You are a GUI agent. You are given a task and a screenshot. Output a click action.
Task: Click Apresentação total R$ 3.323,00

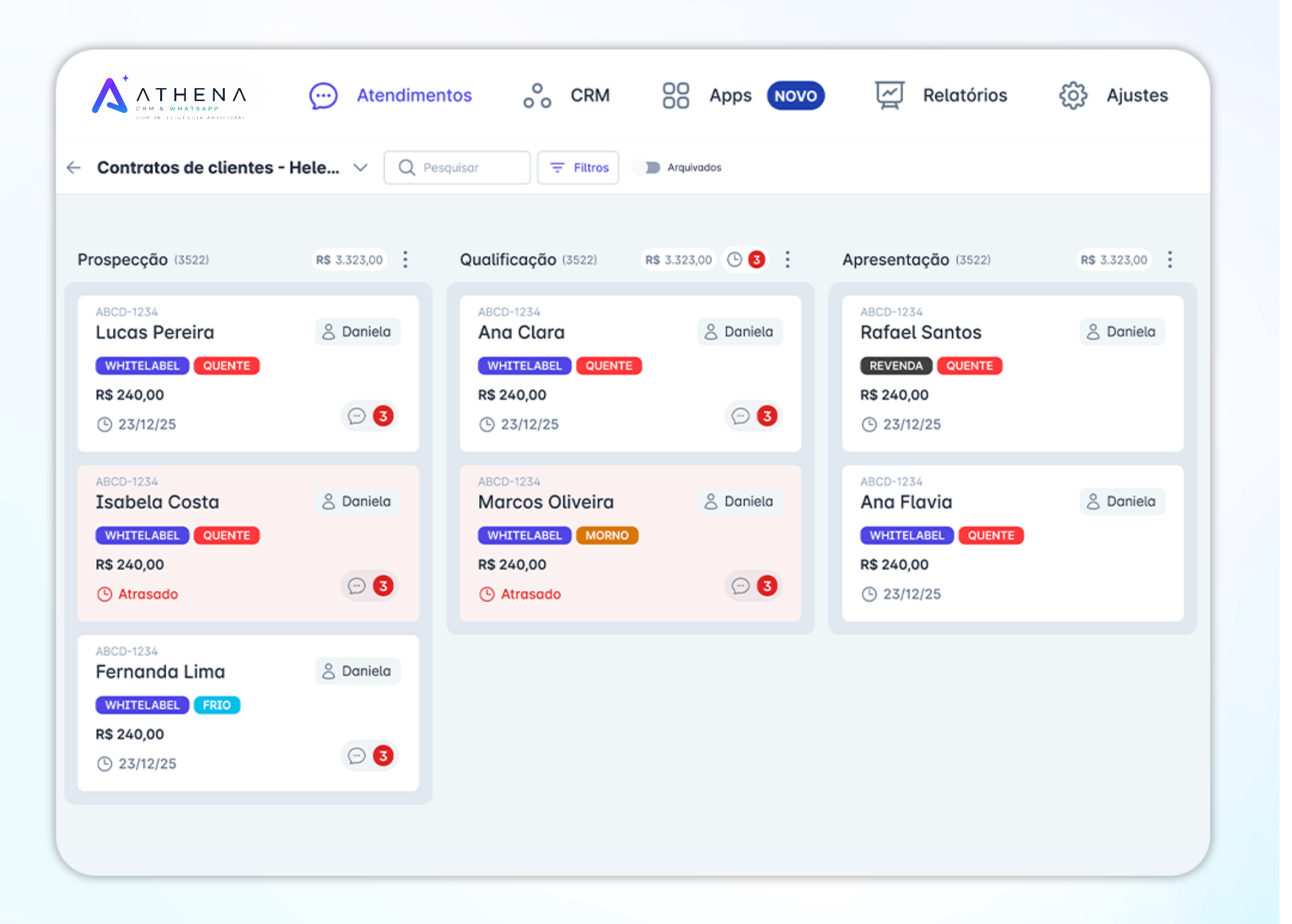(x=1114, y=260)
